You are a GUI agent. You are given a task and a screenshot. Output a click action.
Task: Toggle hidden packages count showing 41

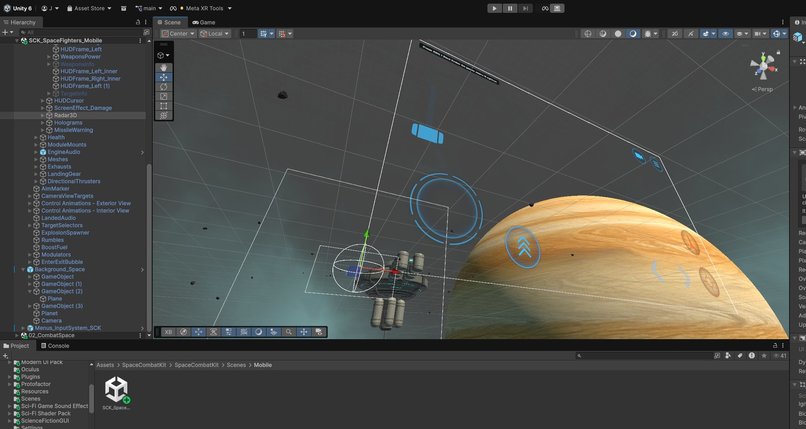pos(780,356)
